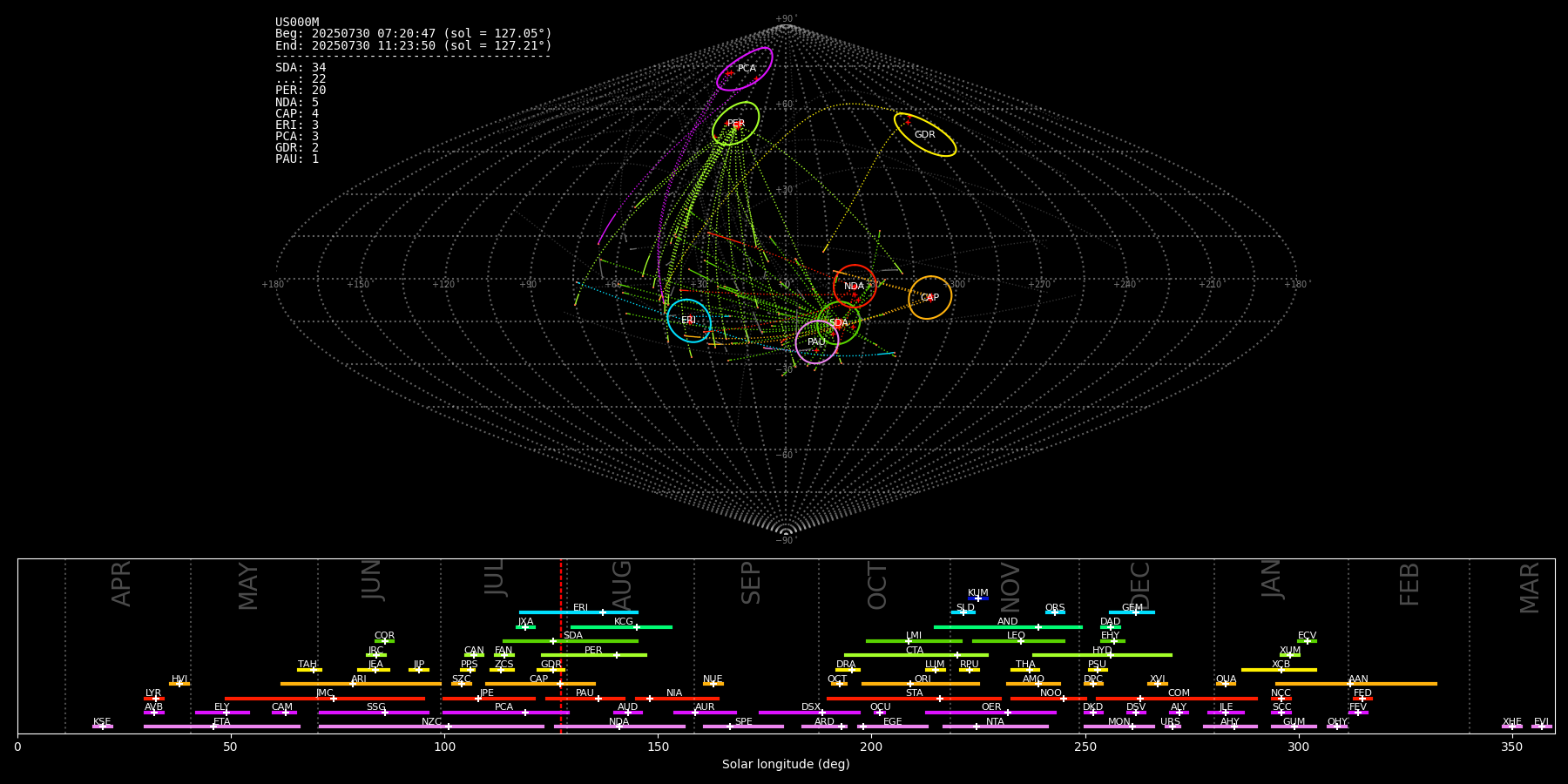The height and width of the screenshot is (784, 1568).
Task: Click the +270 longitude label on sky map
Action: pos(1039,285)
